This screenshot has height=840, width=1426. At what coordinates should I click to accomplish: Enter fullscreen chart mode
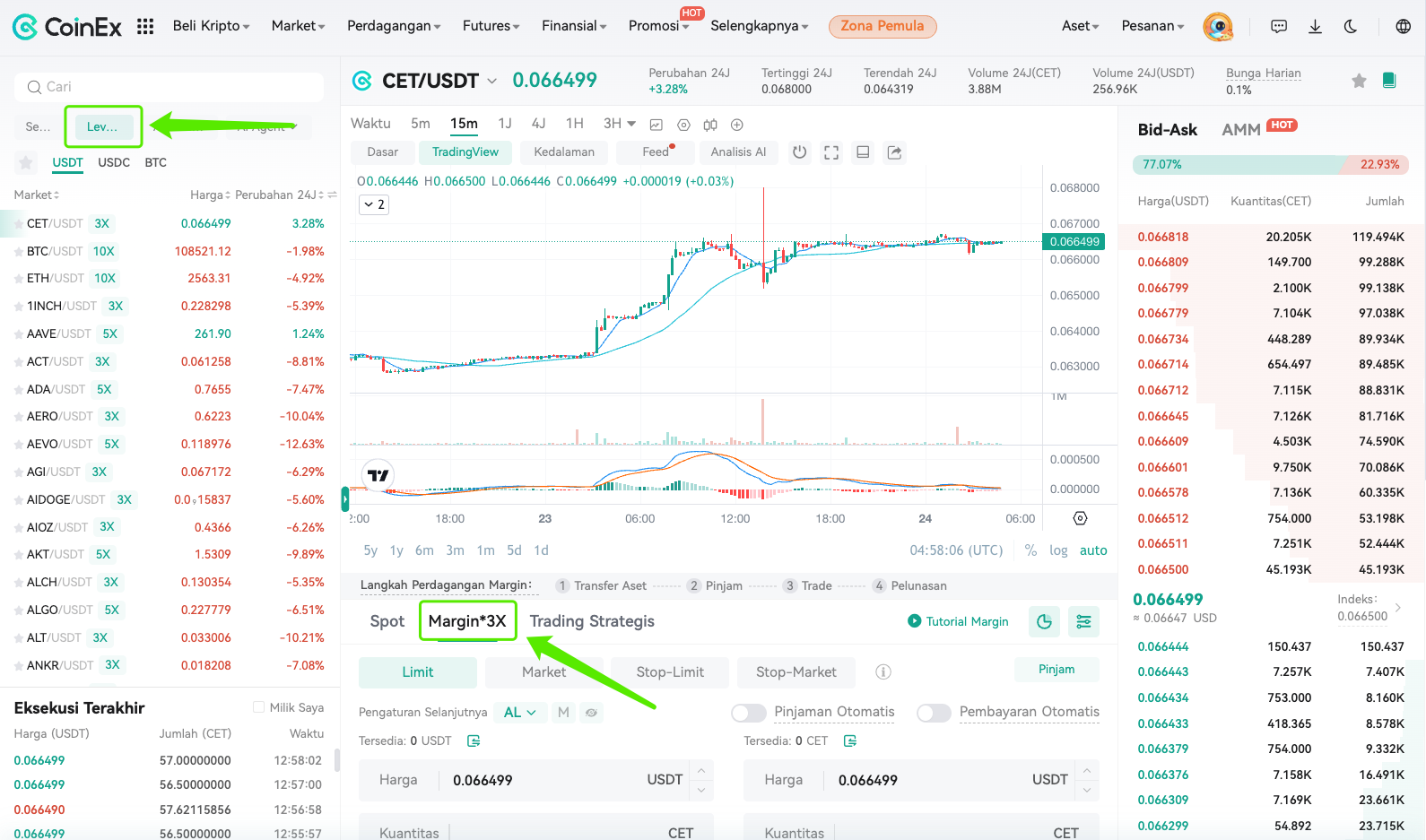(831, 152)
